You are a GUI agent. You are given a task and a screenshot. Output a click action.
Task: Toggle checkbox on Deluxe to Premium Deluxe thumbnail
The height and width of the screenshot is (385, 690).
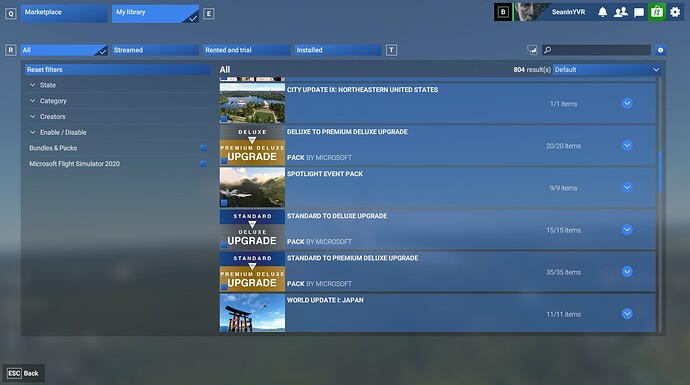(224, 161)
